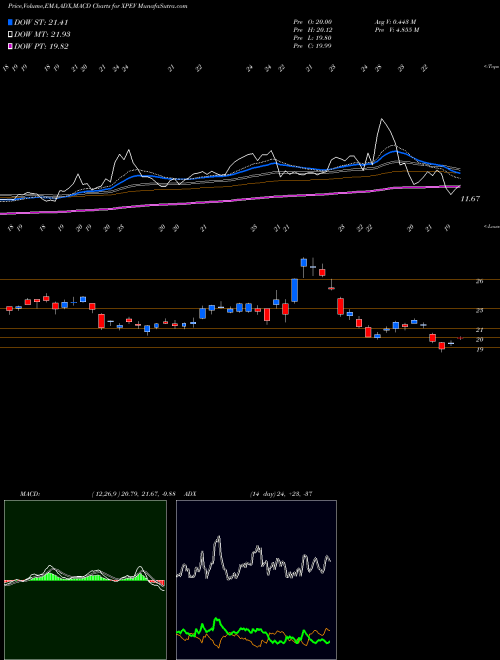Select the DOW ST: 21.41 label
The height and width of the screenshot is (660, 500).
(x=41, y=22)
